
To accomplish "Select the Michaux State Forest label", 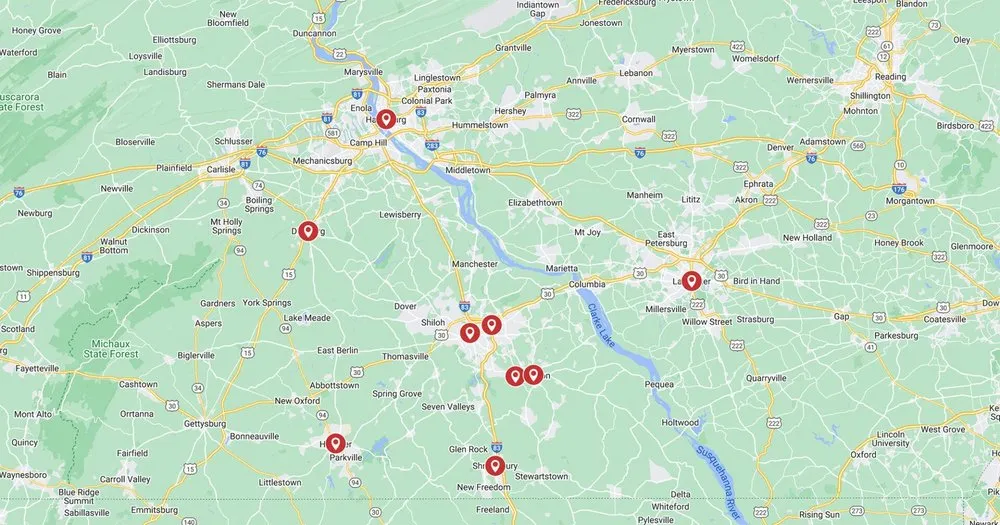I will point(111,349).
